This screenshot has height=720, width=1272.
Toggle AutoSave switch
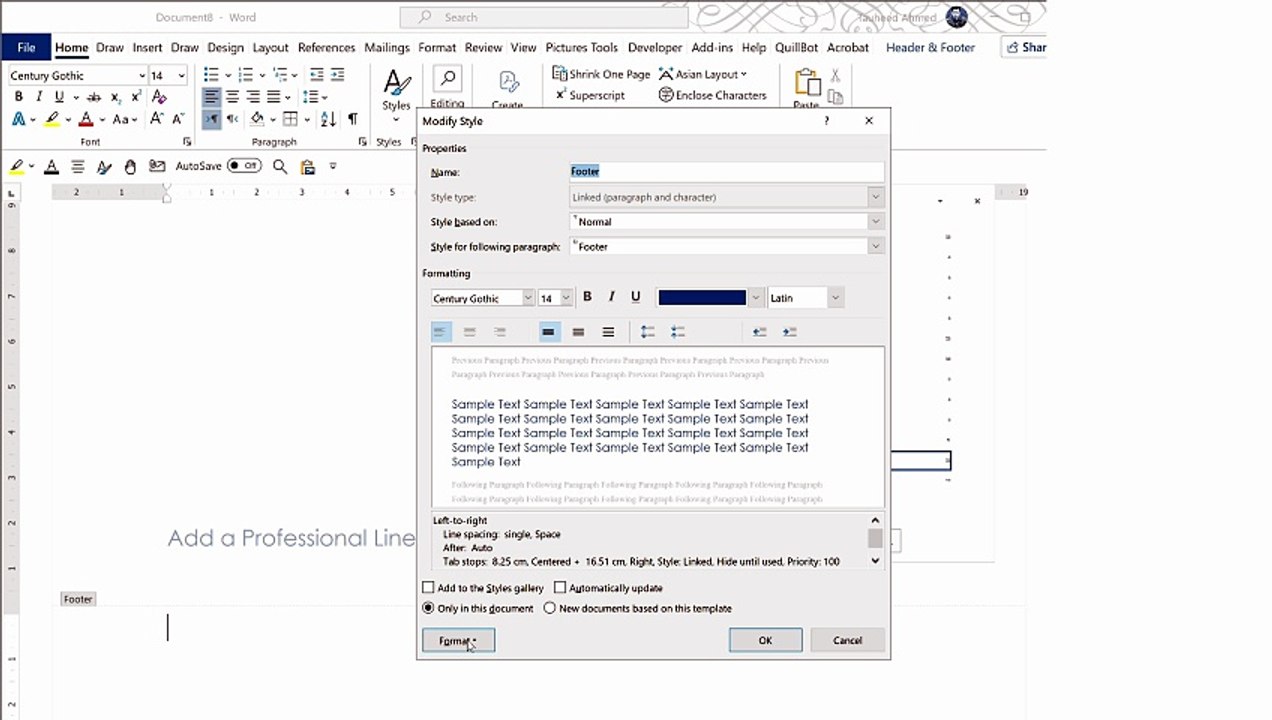tap(244, 166)
